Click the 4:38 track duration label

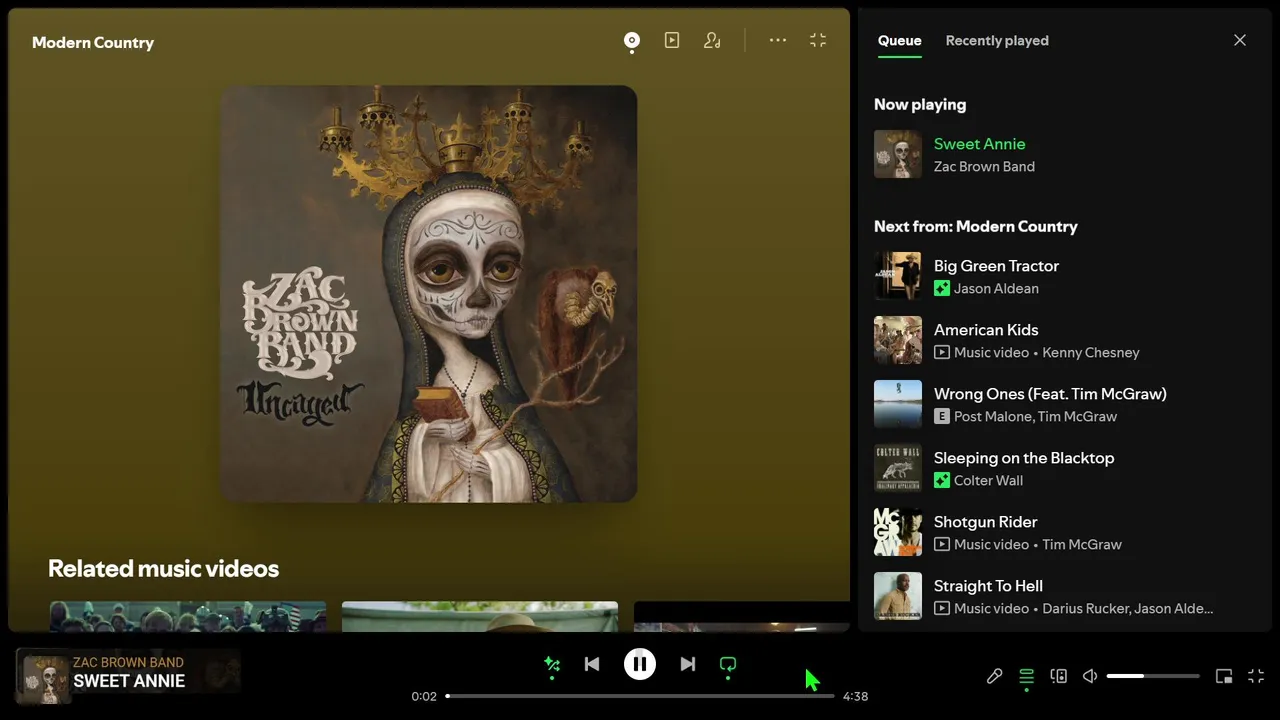pyautogui.click(x=855, y=696)
